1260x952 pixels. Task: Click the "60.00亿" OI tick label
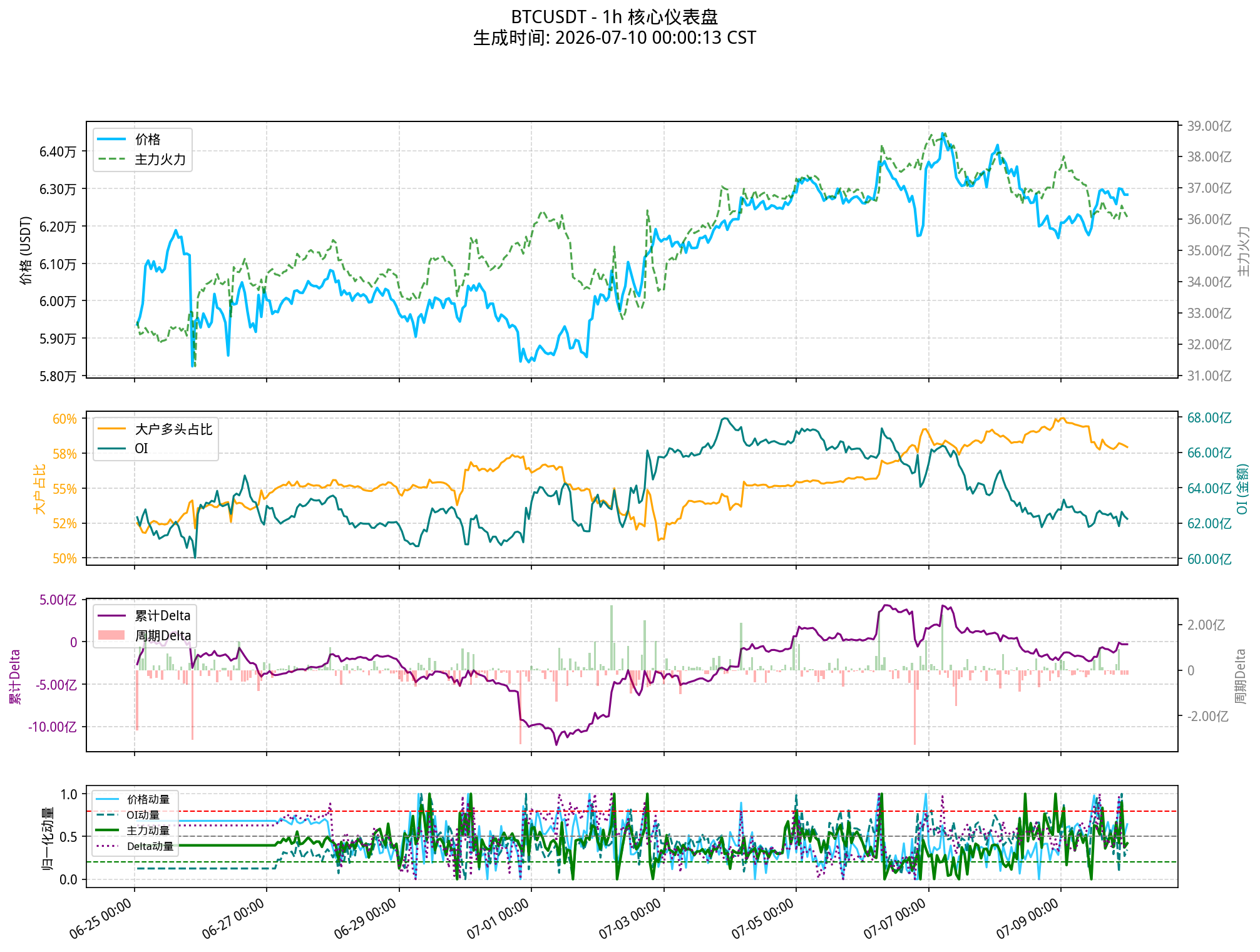point(1209,560)
